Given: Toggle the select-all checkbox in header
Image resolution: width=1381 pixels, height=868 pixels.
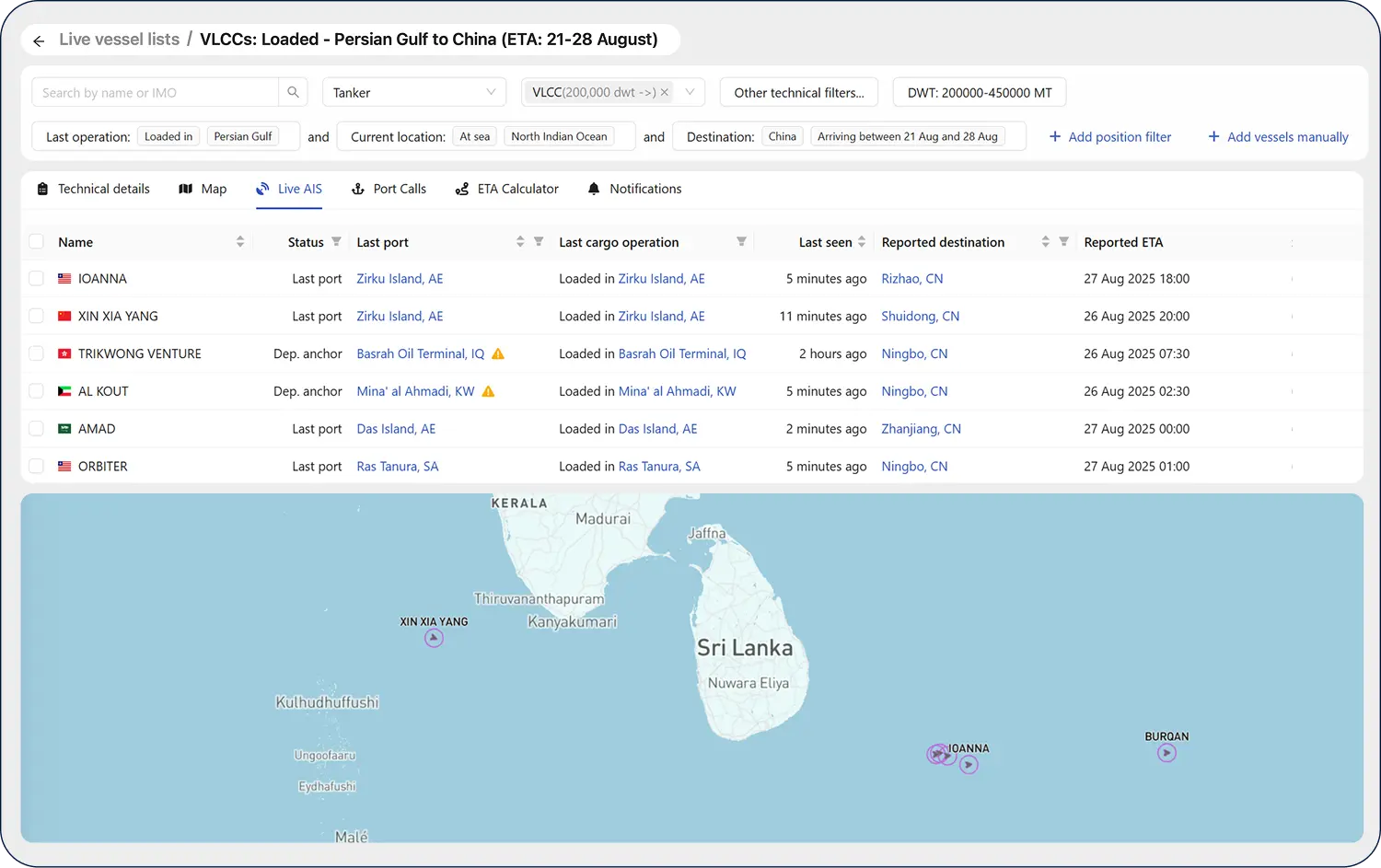Looking at the screenshot, I should [x=37, y=241].
